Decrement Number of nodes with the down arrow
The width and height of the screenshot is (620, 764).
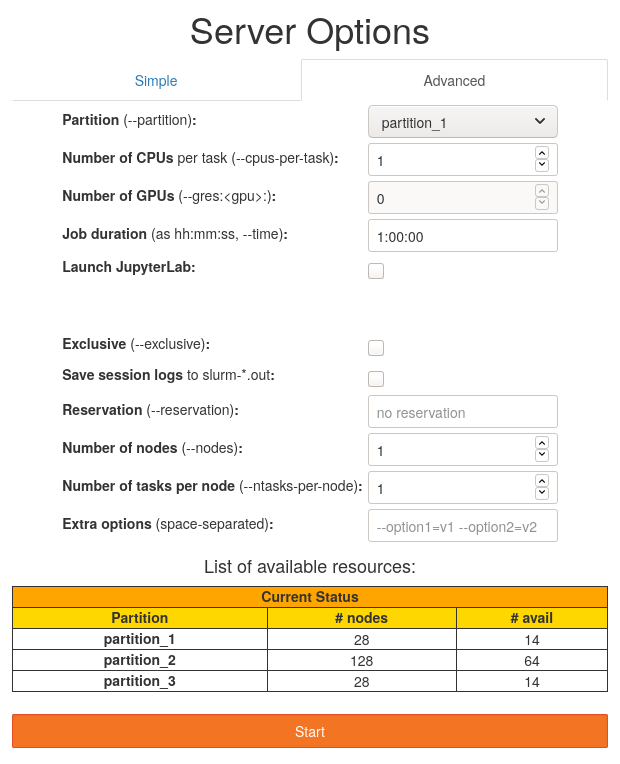tap(542, 455)
